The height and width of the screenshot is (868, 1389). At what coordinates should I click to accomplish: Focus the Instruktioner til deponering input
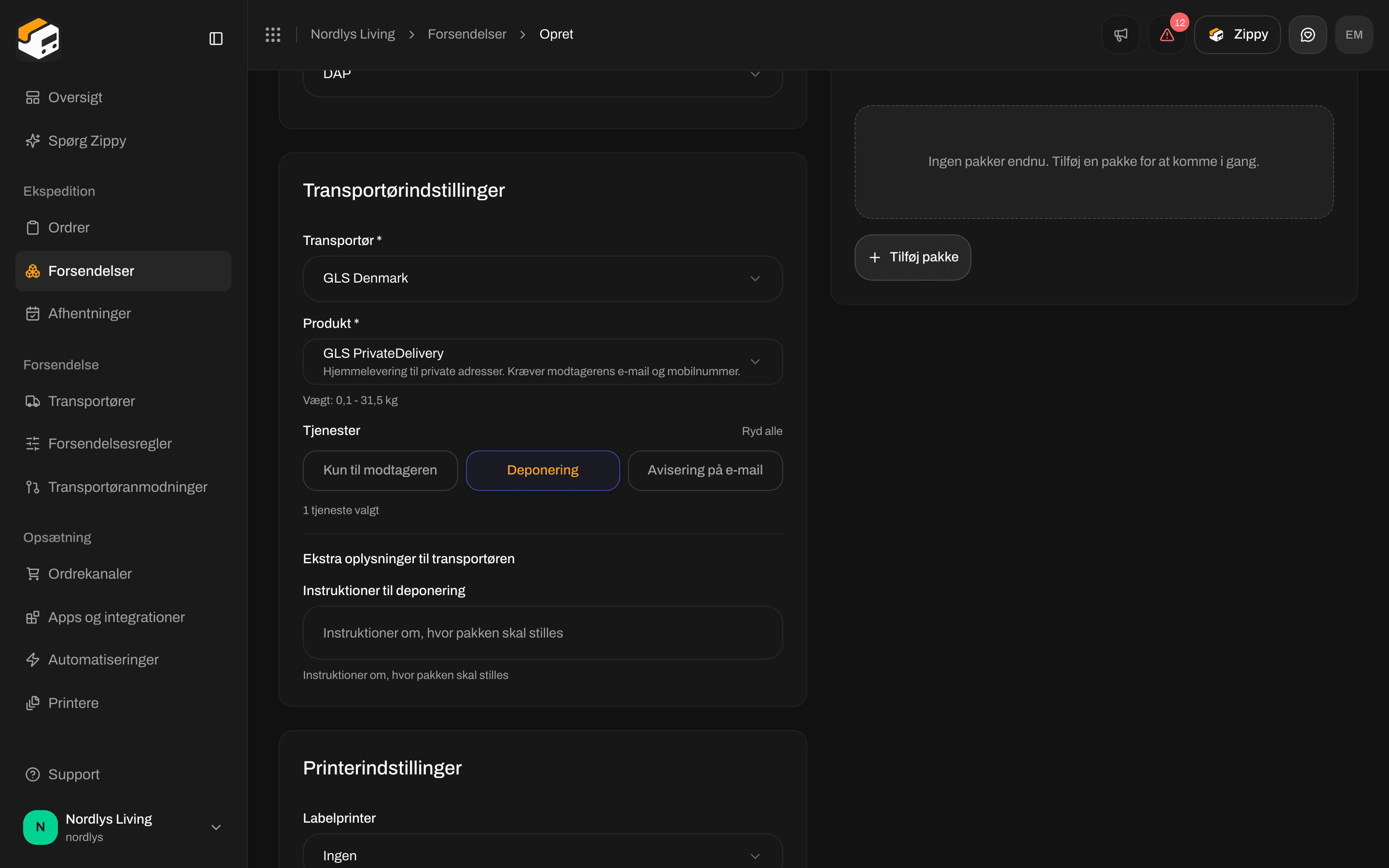pos(543,633)
